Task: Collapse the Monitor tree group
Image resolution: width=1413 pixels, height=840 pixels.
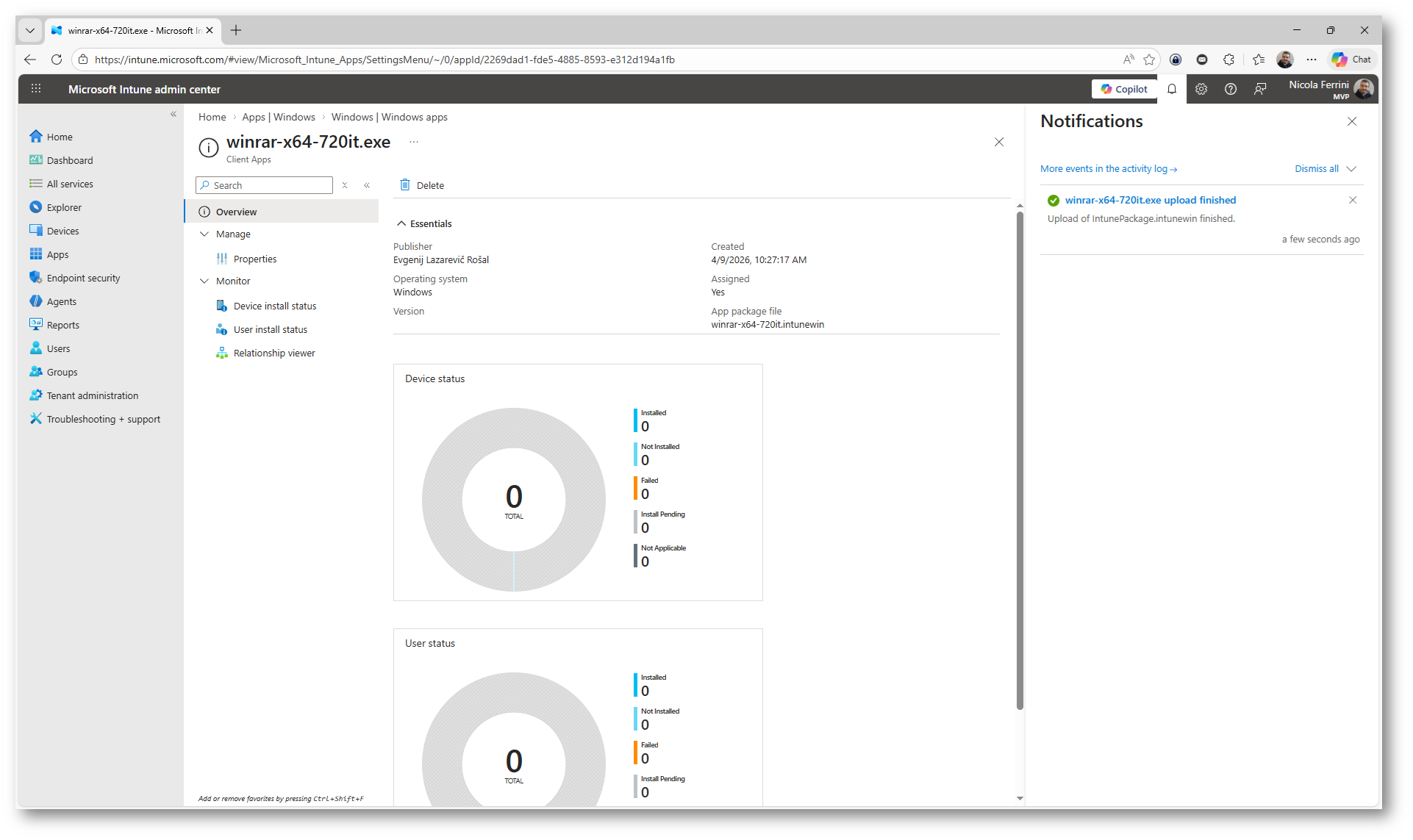Action: point(204,281)
